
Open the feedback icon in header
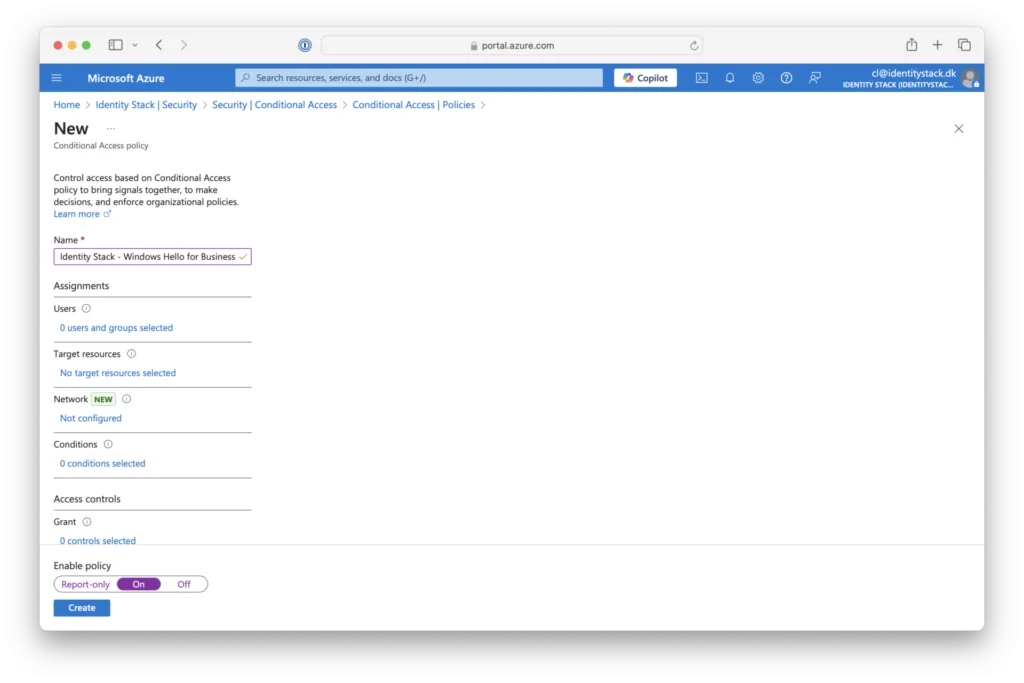tap(814, 78)
